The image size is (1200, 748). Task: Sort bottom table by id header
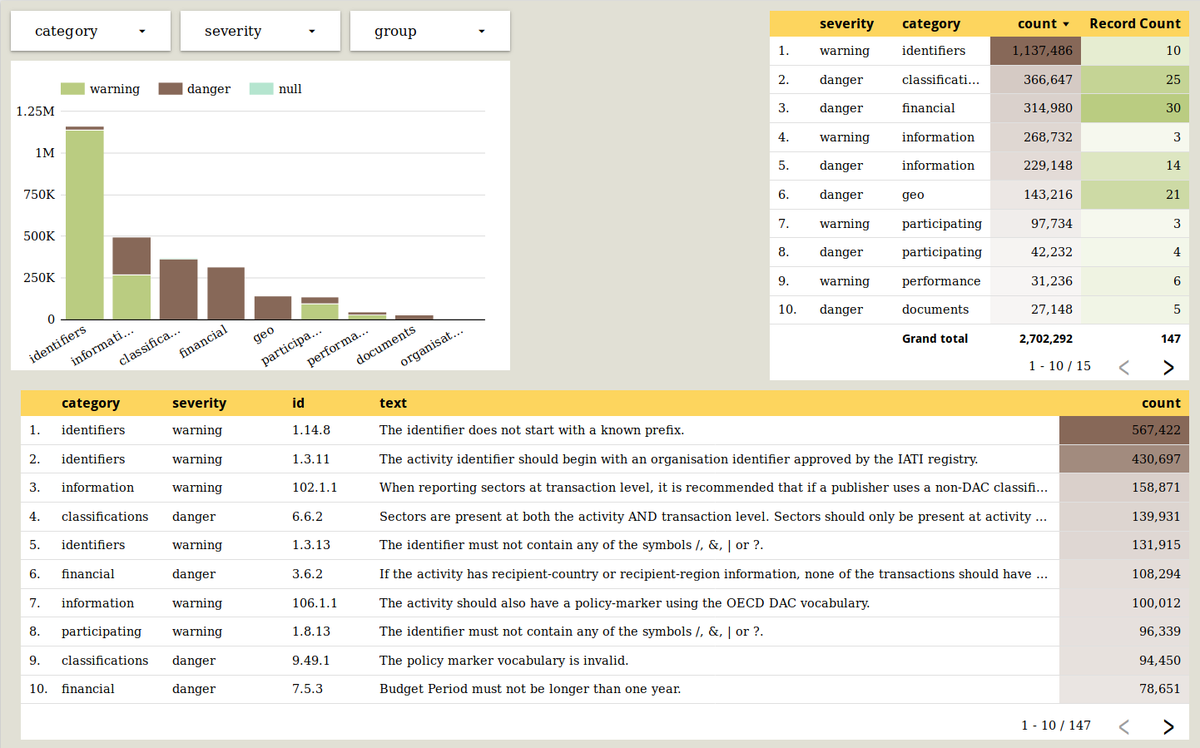(x=298, y=403)
